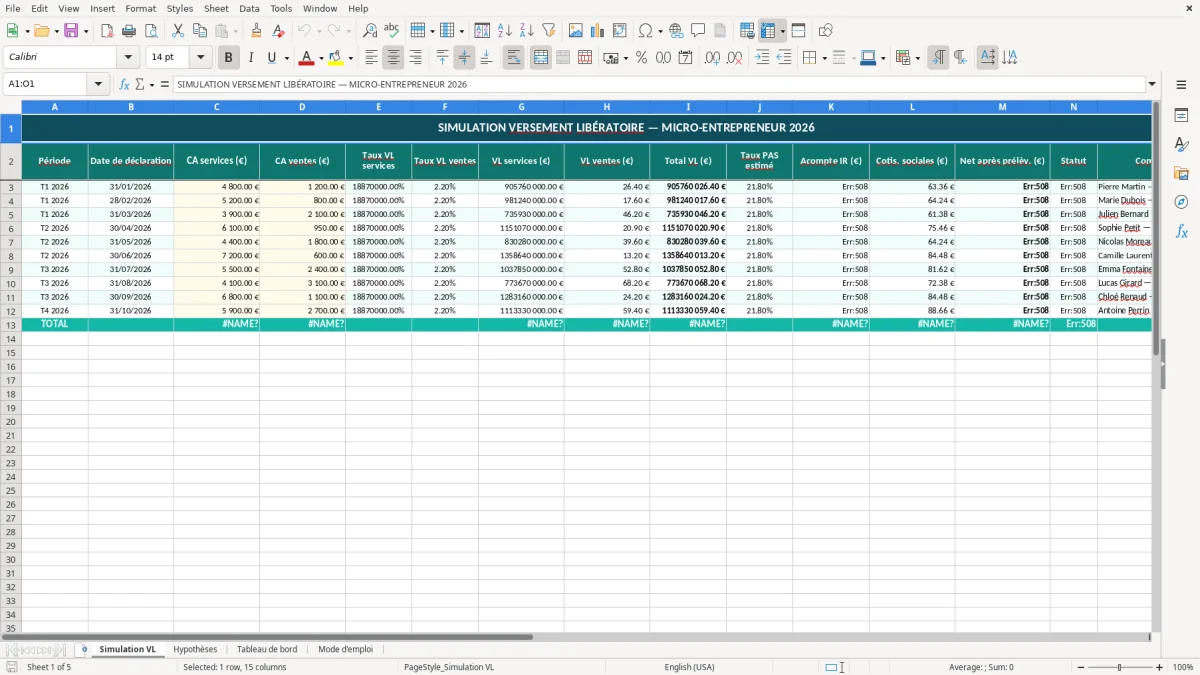Click the Insert Image icon
The width and height of the screenshot is (1200, 675).
coord(576,31)
